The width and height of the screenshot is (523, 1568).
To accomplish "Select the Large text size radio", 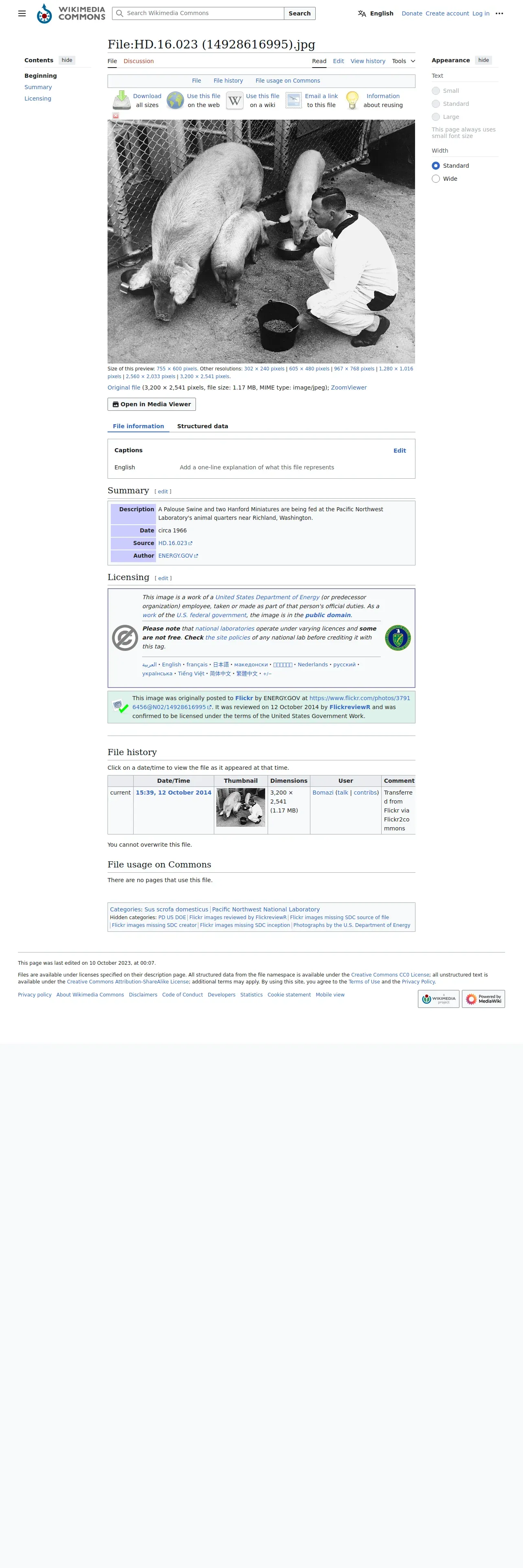I will click(436, 117).
